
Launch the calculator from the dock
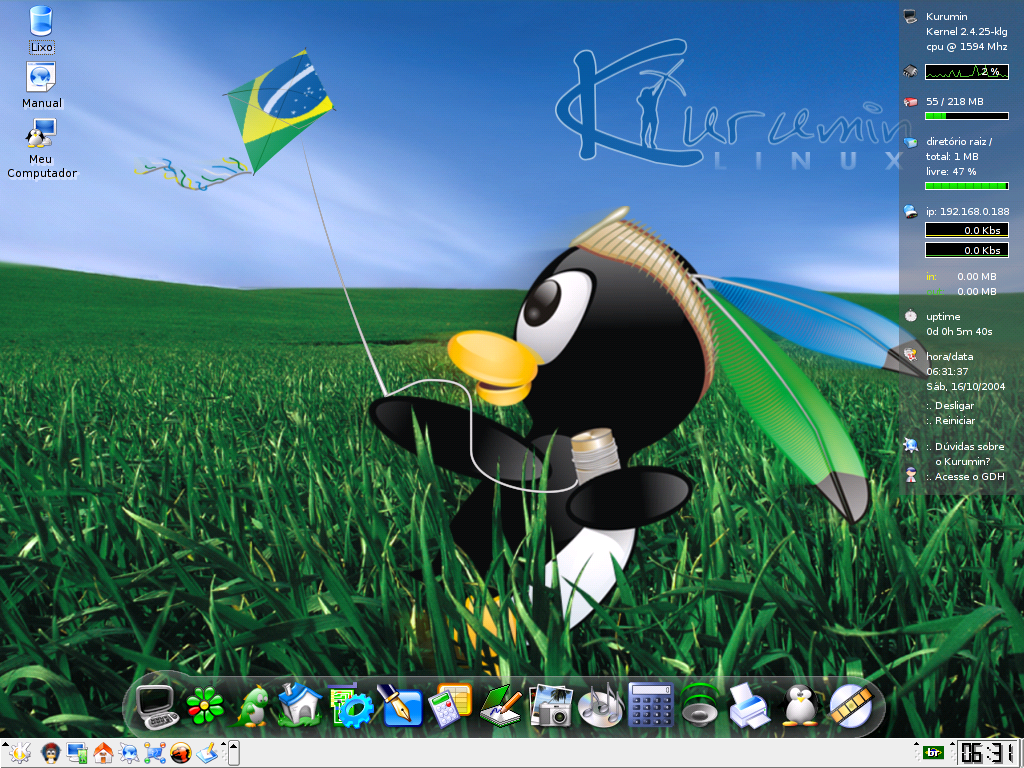(650, 705)
